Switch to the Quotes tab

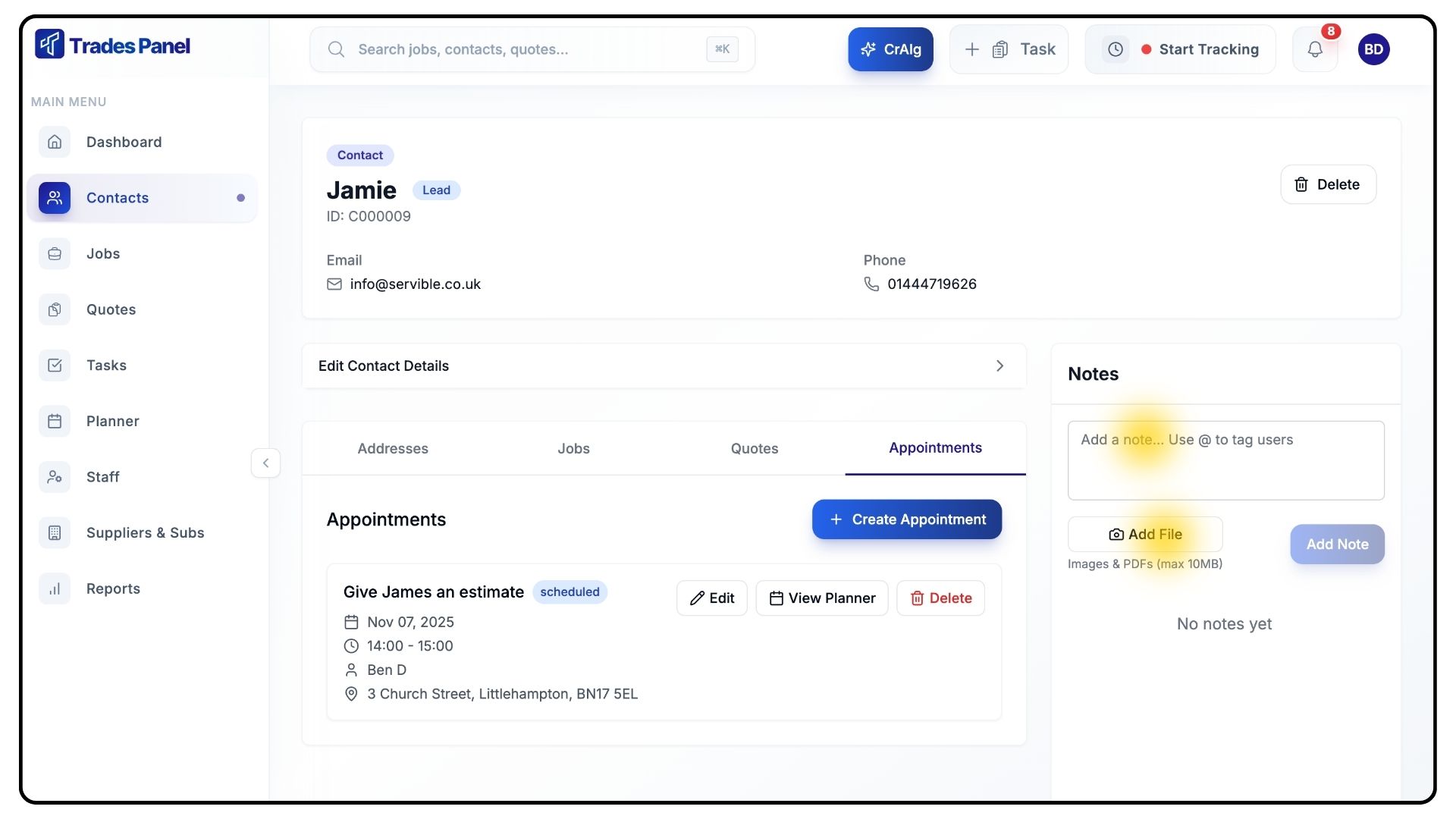tap(755, 449)
